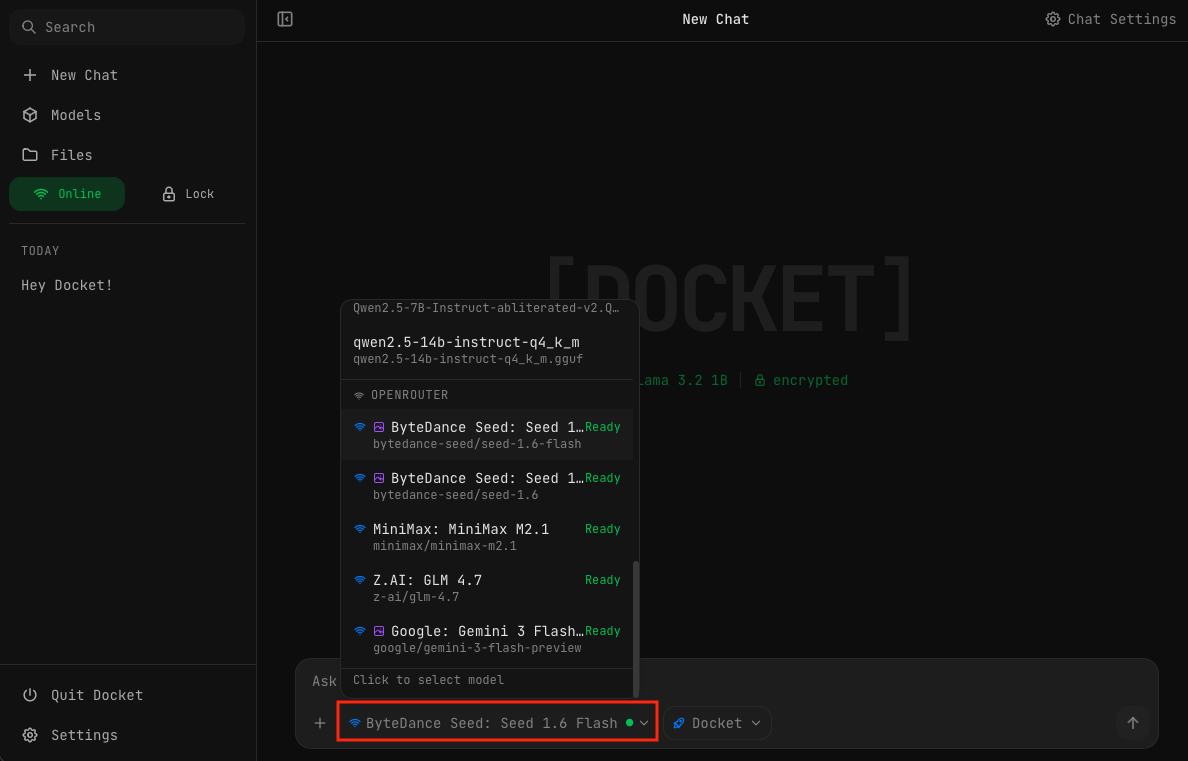Toggle the Lock button
1188x761 pixels.
(x=188, y=194)
